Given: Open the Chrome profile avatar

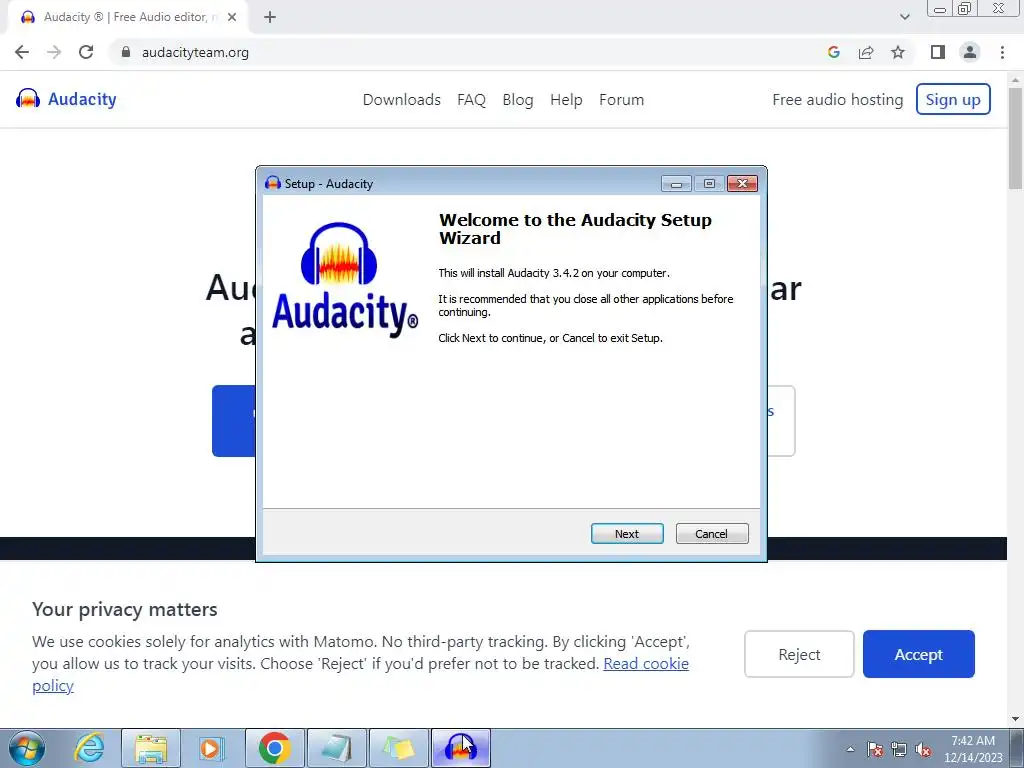Looking at the screenshot, I should 970,52.
